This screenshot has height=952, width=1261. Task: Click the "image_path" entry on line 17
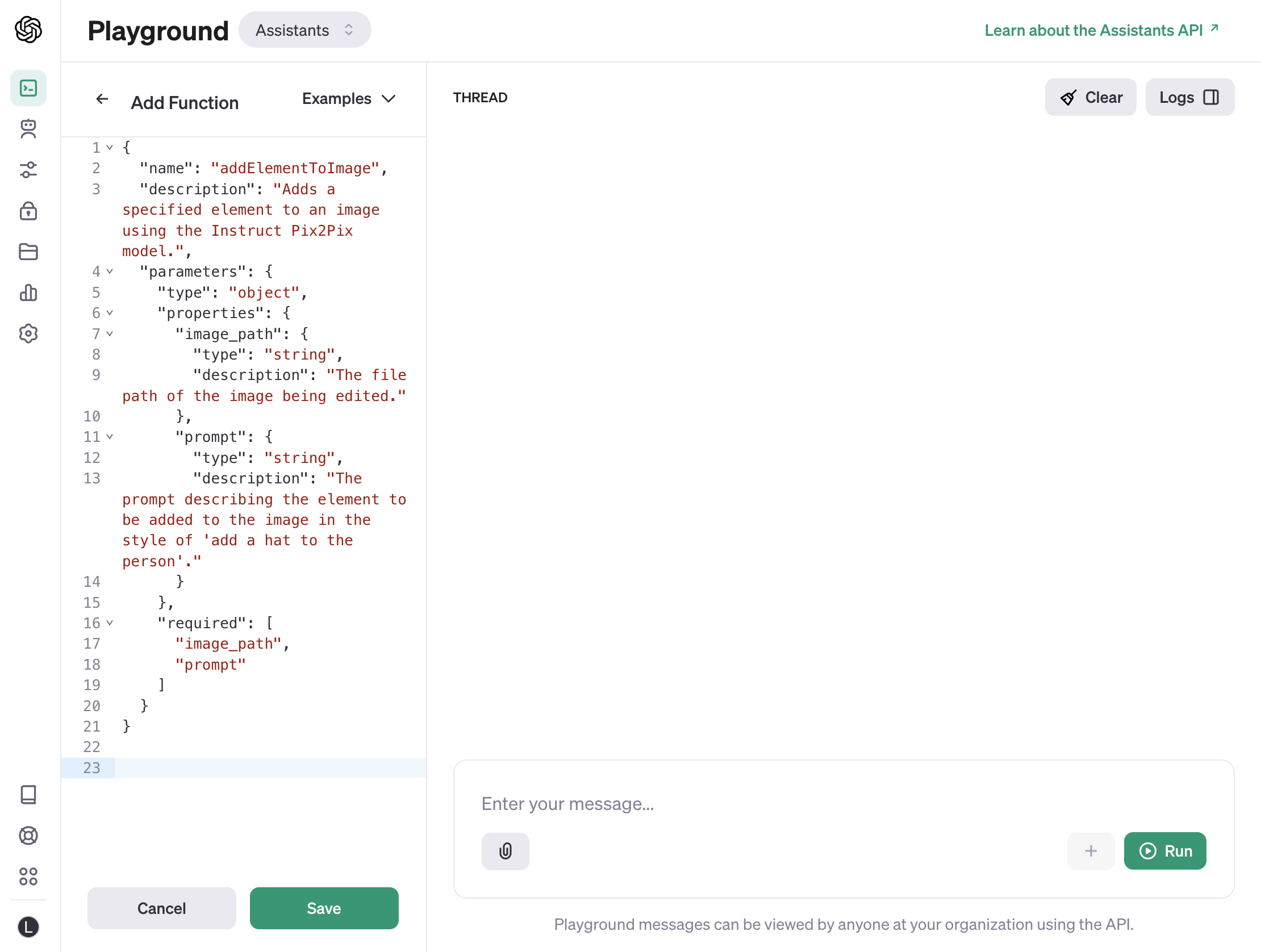(x=228, y=644)
